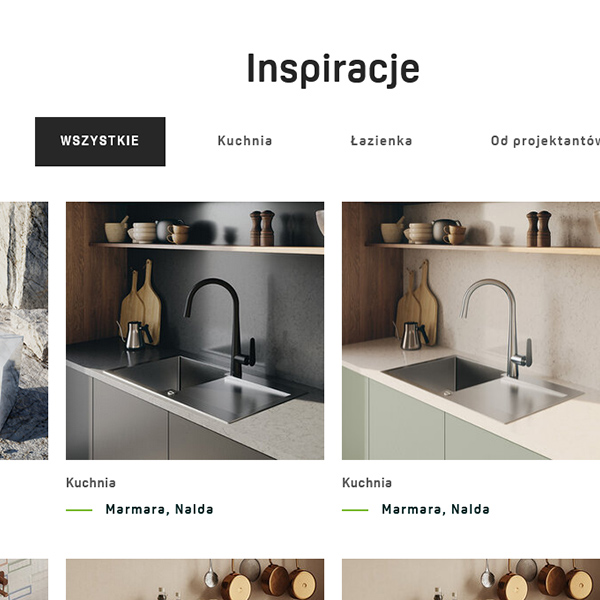
Task: Open the light kitchen with chrome faucet photo
Action: [471, 331]
